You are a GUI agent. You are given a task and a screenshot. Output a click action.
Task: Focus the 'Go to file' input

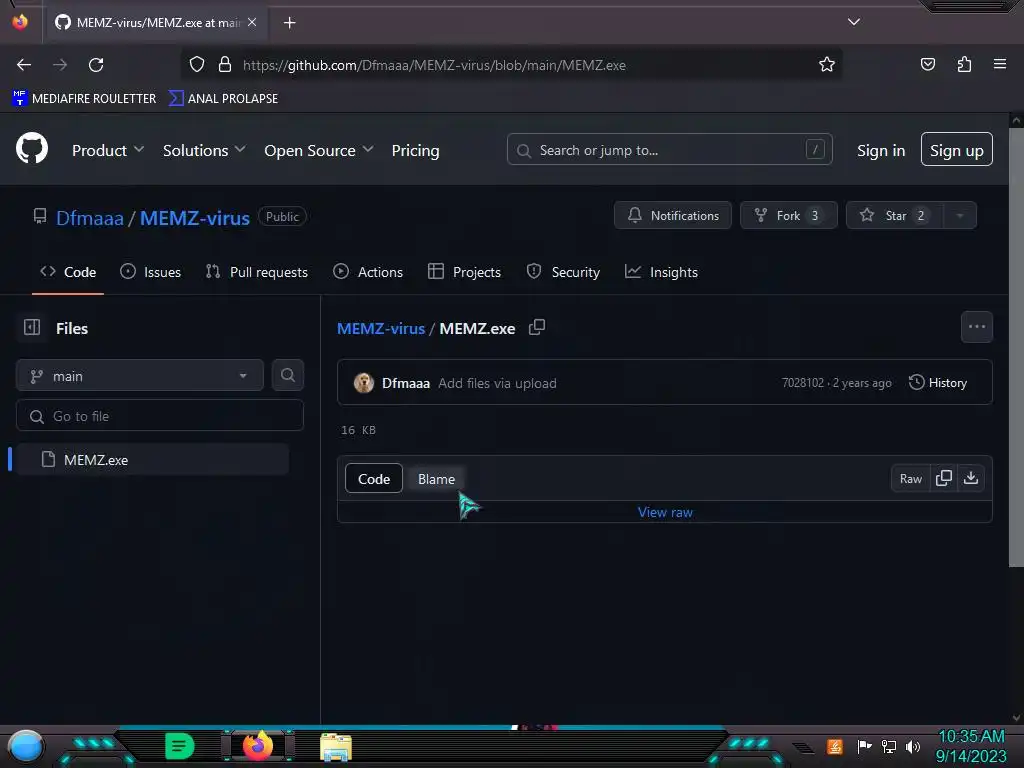pyautogui.click(x=160, y=416)
